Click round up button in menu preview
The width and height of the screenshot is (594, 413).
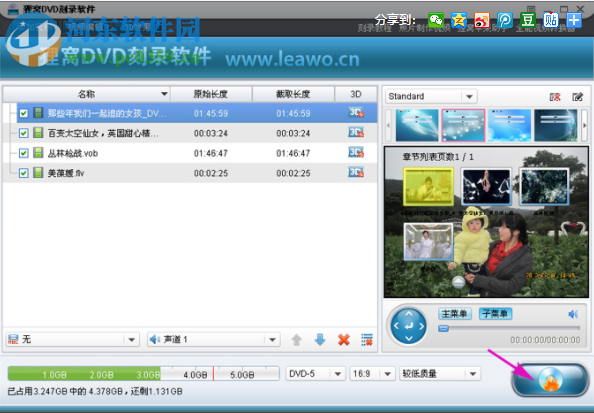[x=458, y=282]
